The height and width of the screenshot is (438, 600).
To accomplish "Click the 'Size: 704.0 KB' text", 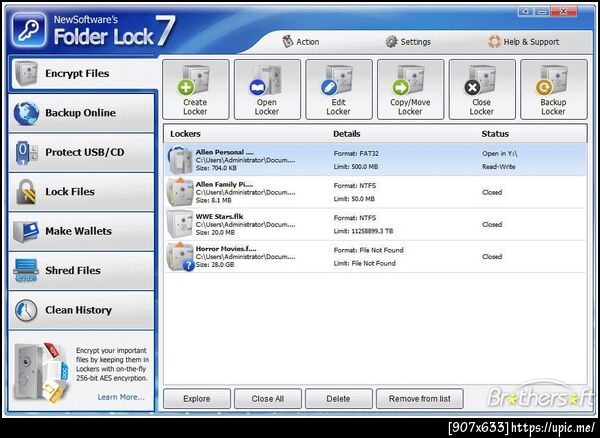I will (216, 168).
